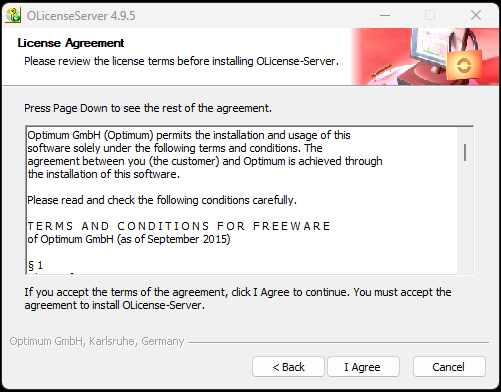501x392 pixels.
Task: Click 'Please read and check' line in license
Action: (162, 200)
